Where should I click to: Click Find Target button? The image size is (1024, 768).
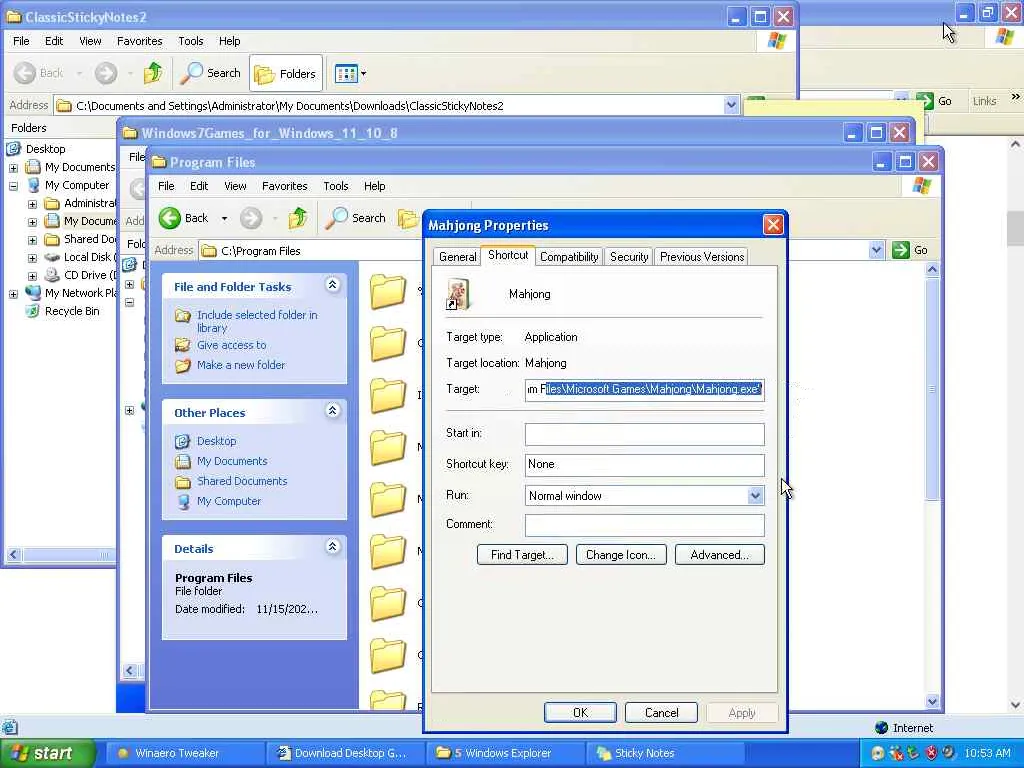pyautogui.click(x=522, y=554)
